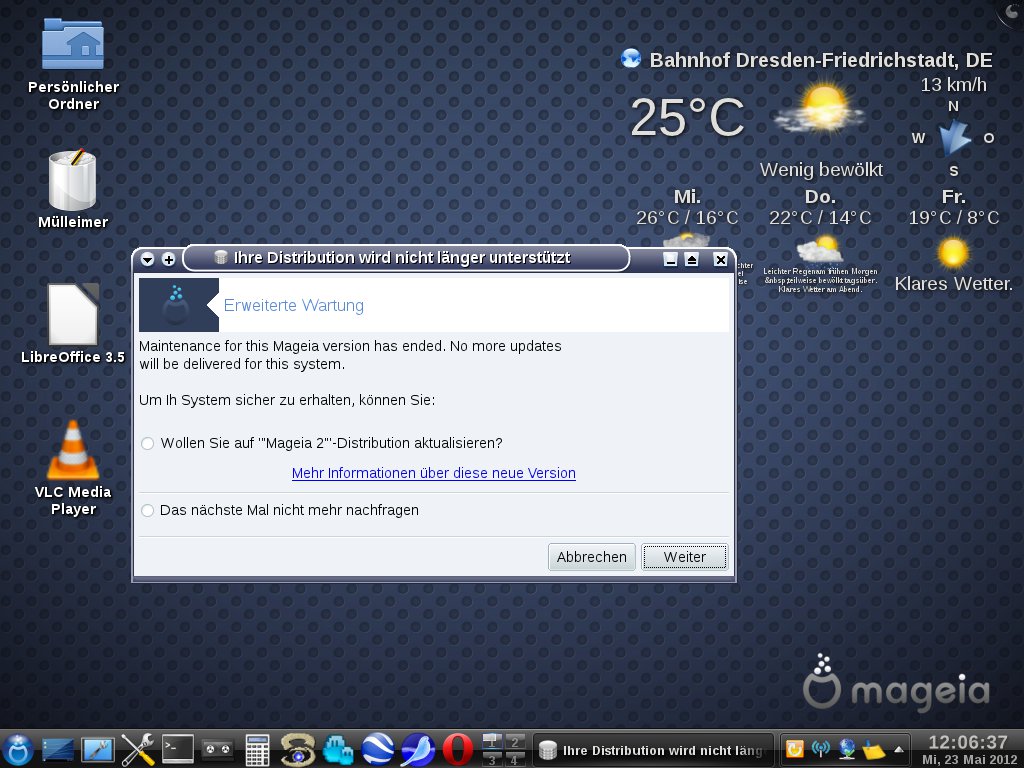Click the 25°C temperature reading

(686, 118)
